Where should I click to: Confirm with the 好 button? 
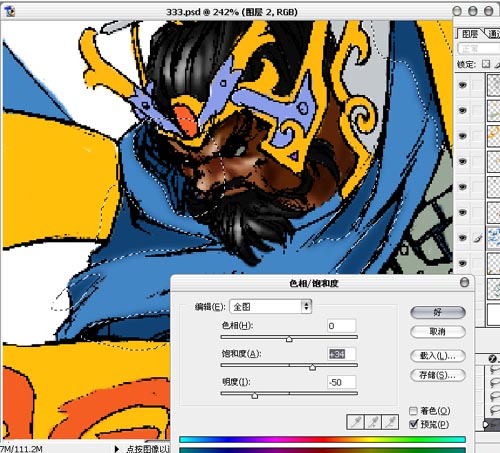pyautogui.click(x=437, y=312)
